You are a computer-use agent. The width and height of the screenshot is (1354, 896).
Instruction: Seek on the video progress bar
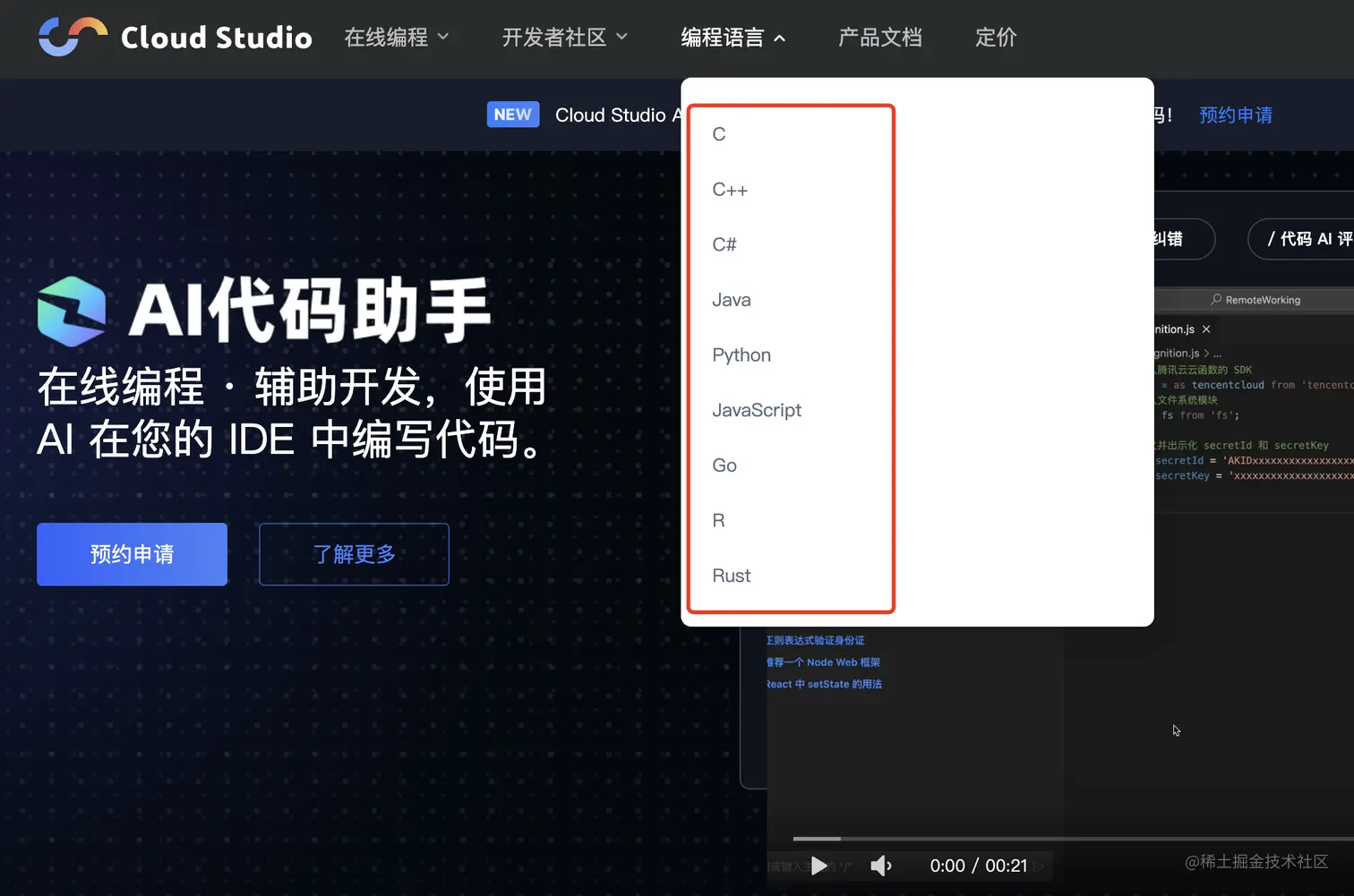pyautogui.click(x=1073, y=839)
